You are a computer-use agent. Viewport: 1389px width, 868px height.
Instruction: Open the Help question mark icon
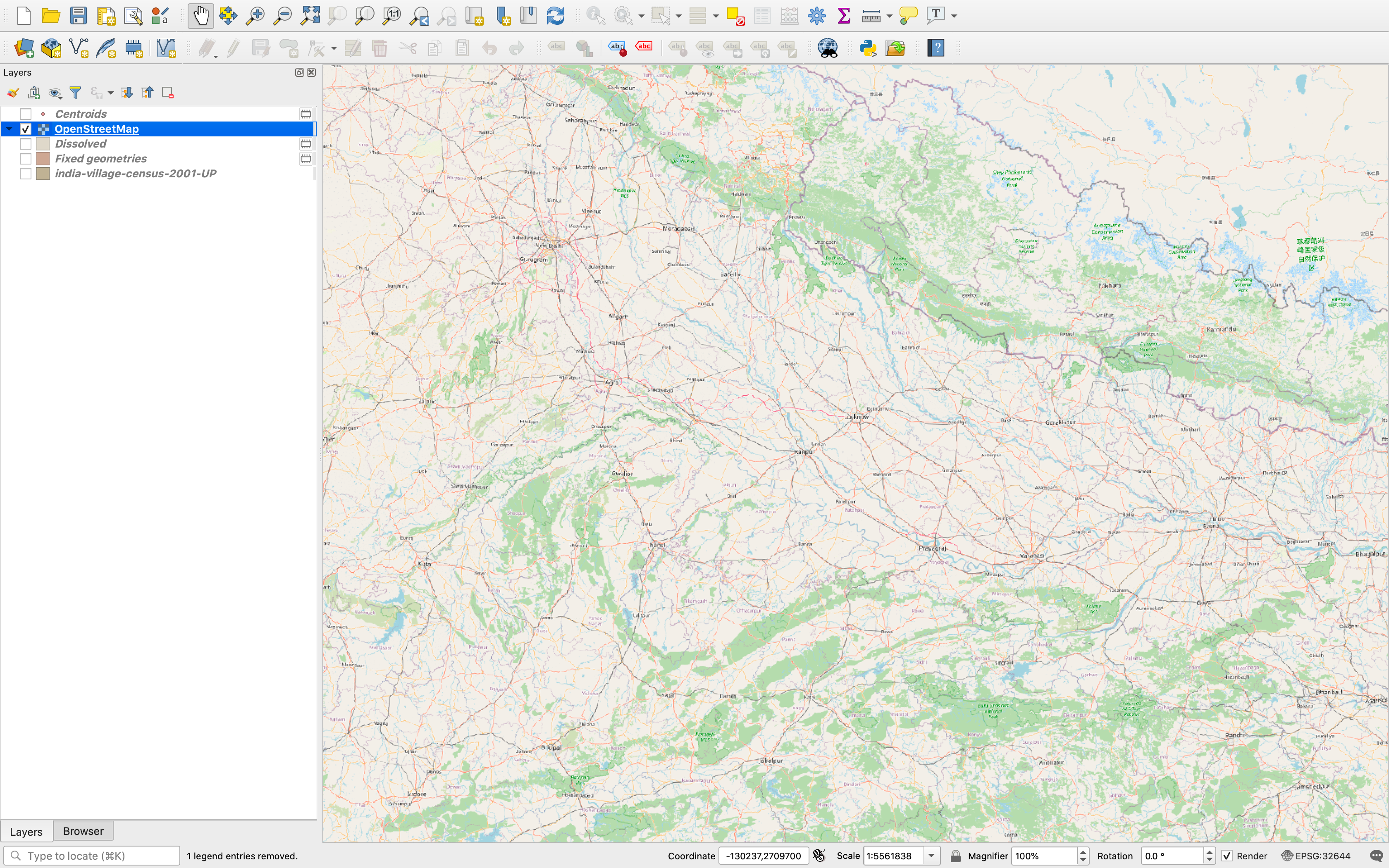[x=936, y=48]
